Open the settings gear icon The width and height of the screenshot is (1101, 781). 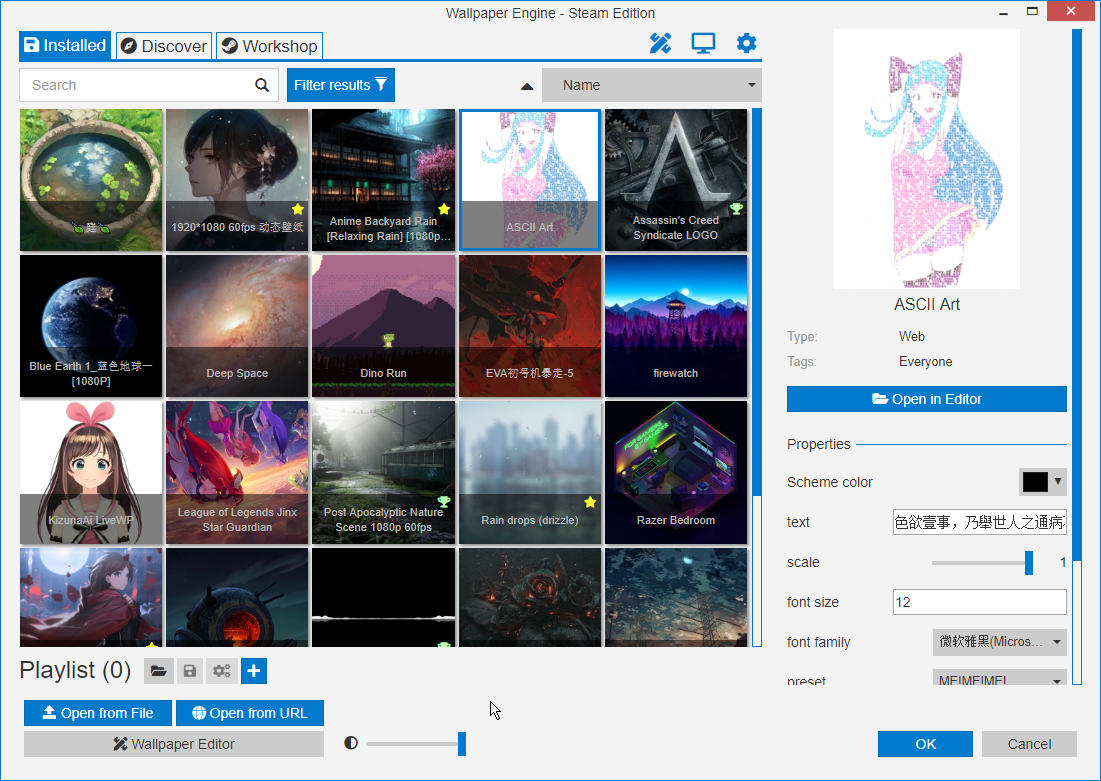746,44
